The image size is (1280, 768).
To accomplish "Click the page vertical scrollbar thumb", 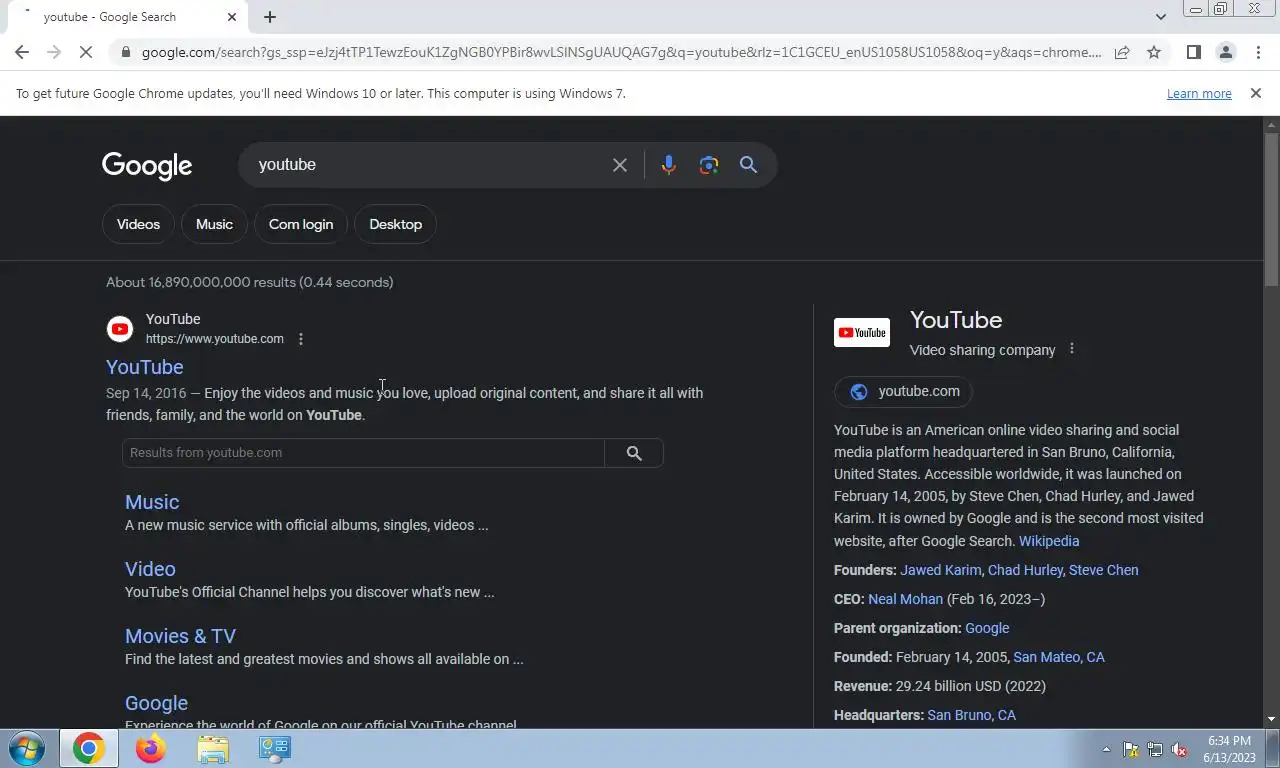I will point(1272,210).
